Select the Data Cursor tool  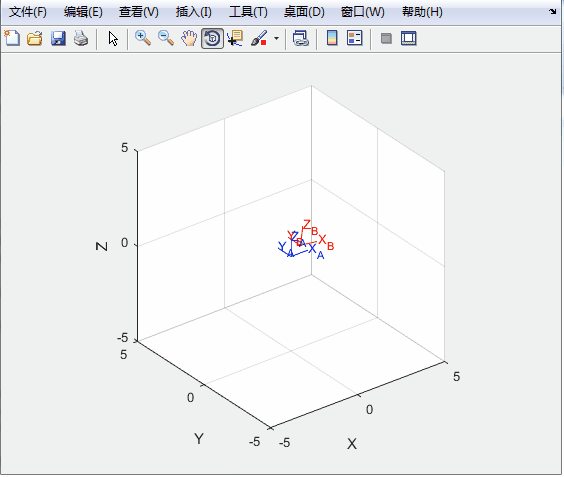point(235,38)
